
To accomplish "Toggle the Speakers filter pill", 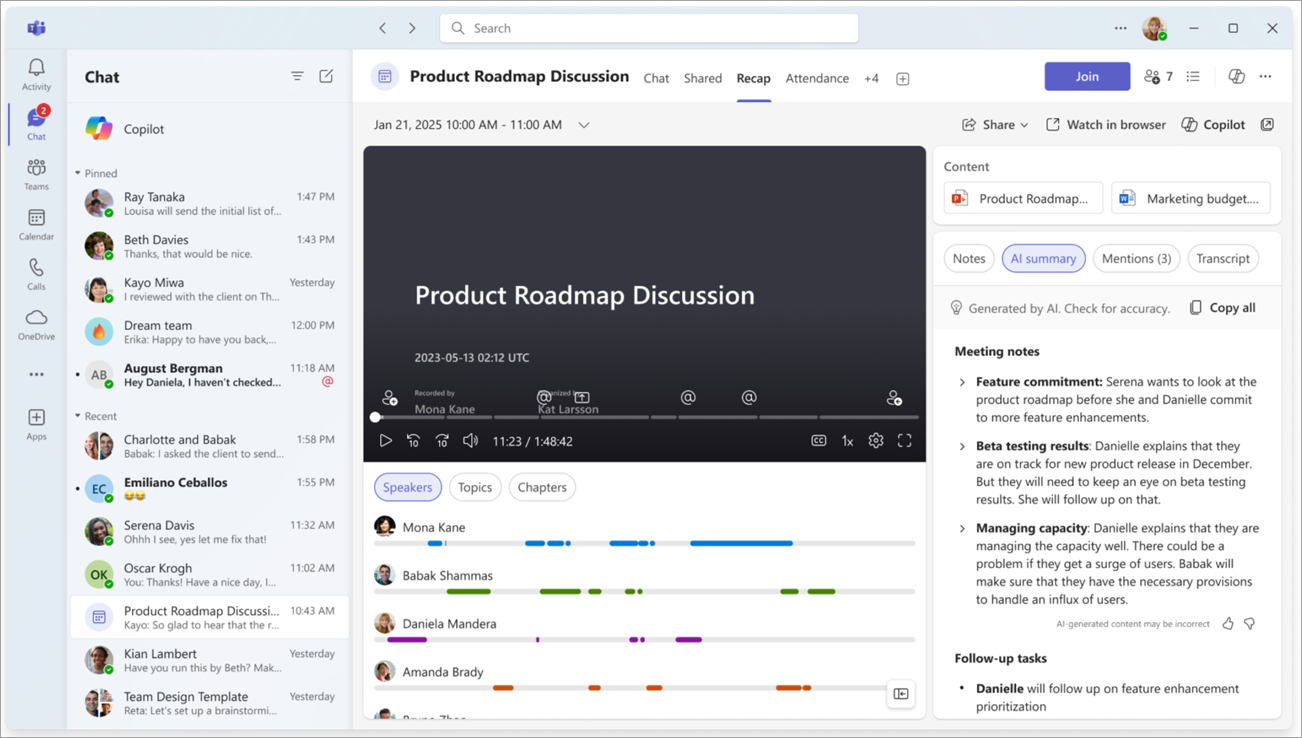I will click(x=407, y=487).
